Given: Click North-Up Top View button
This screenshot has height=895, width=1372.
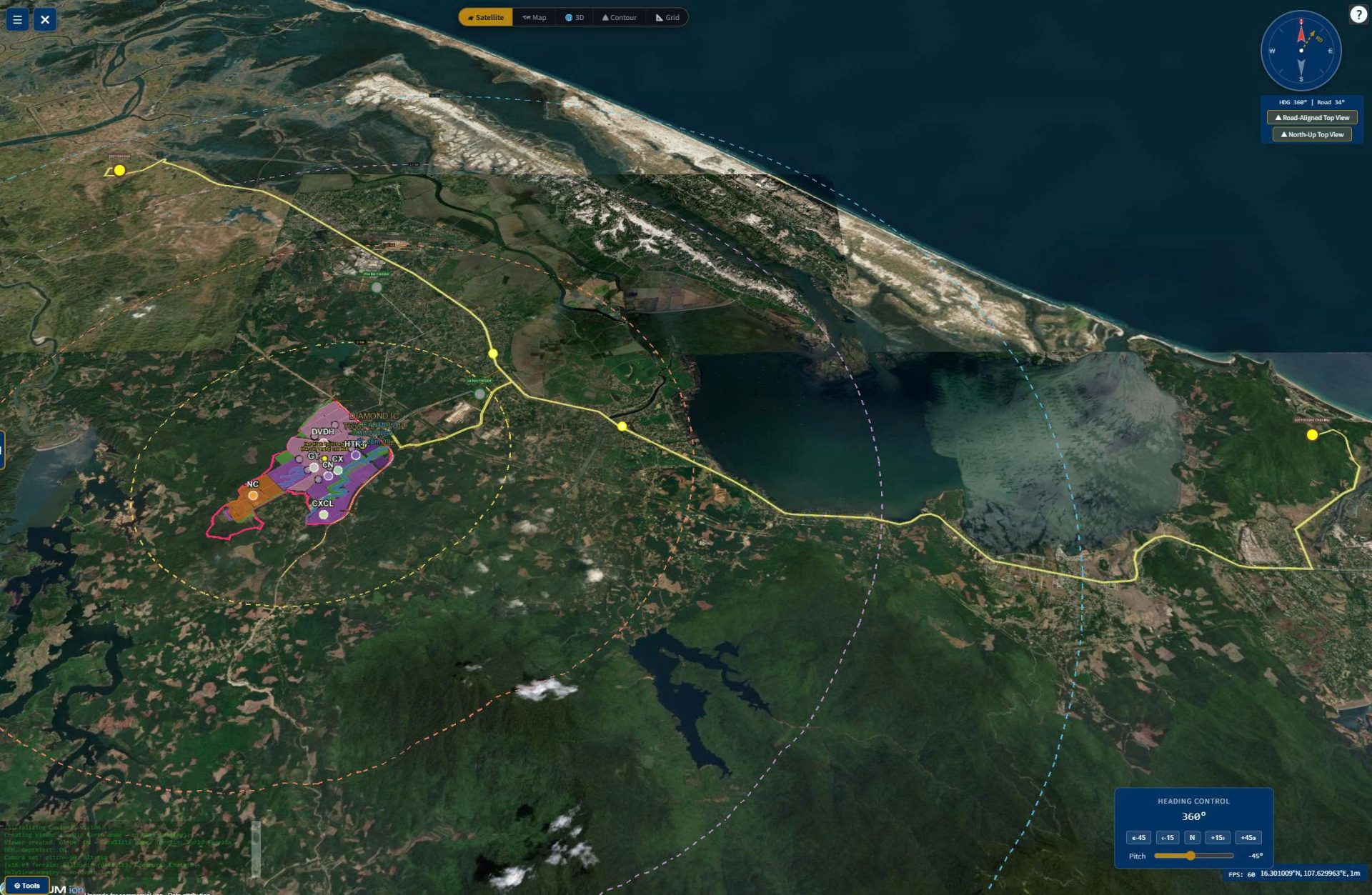Looking at the screenshot, I should (1312, 134).
